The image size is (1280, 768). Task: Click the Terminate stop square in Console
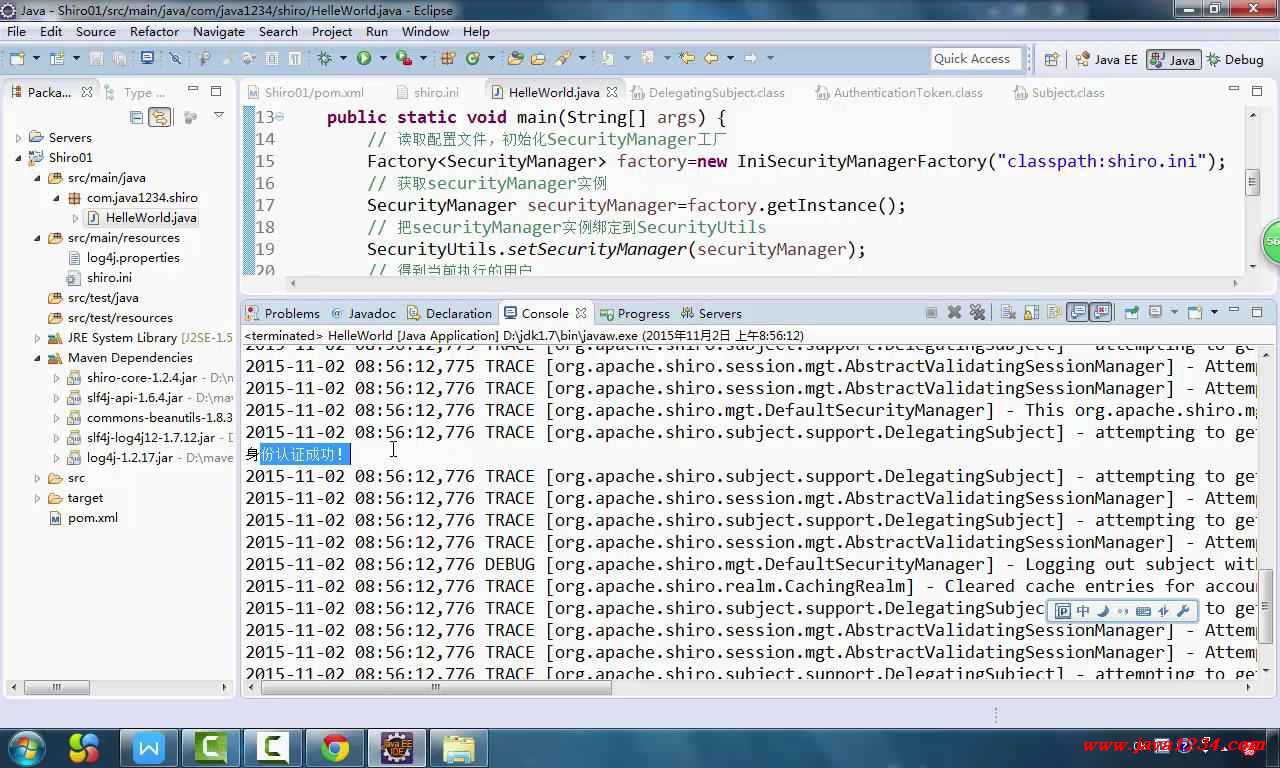tap(931, 313)
